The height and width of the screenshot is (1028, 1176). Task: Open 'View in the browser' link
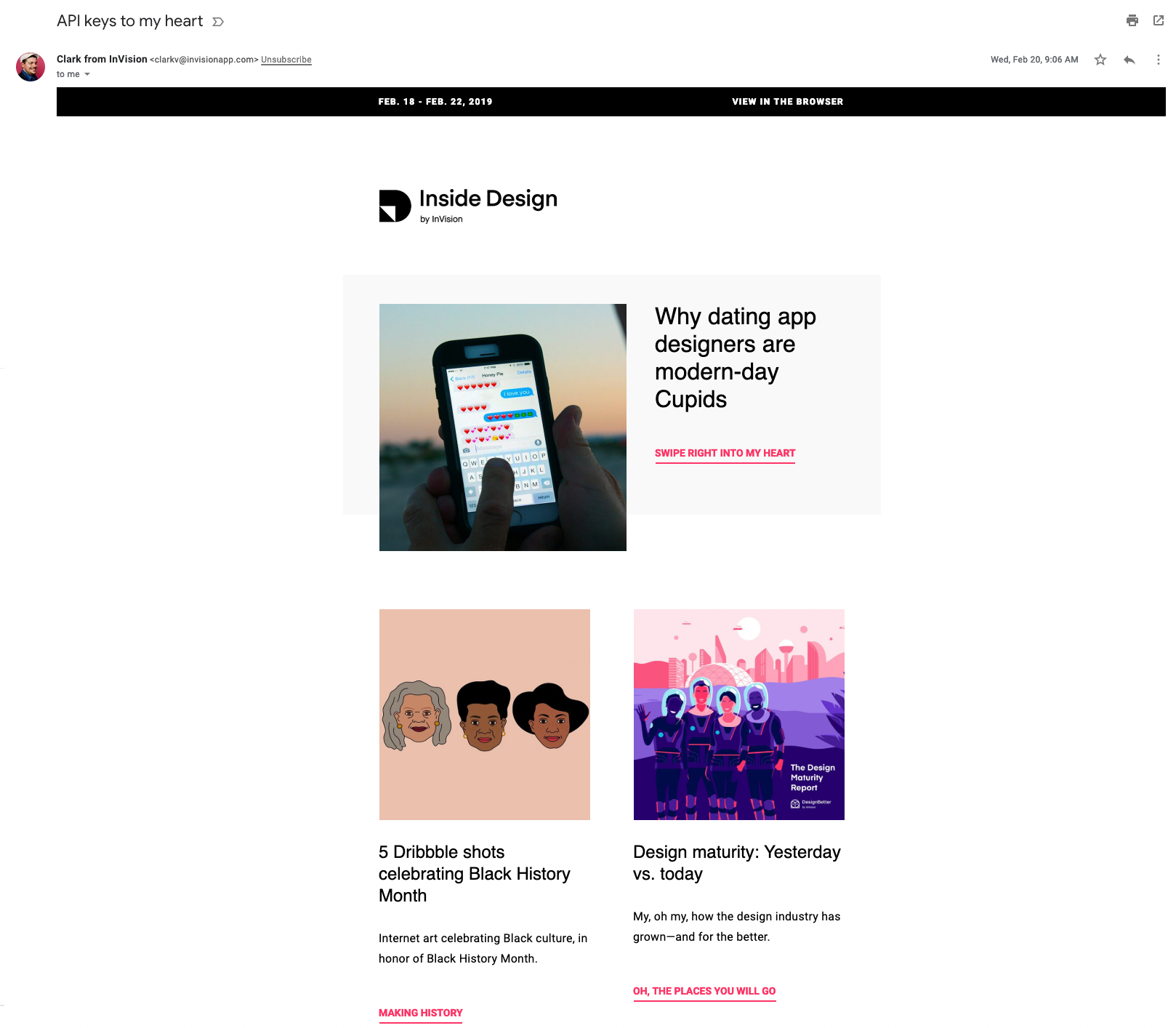click(787, 102)
